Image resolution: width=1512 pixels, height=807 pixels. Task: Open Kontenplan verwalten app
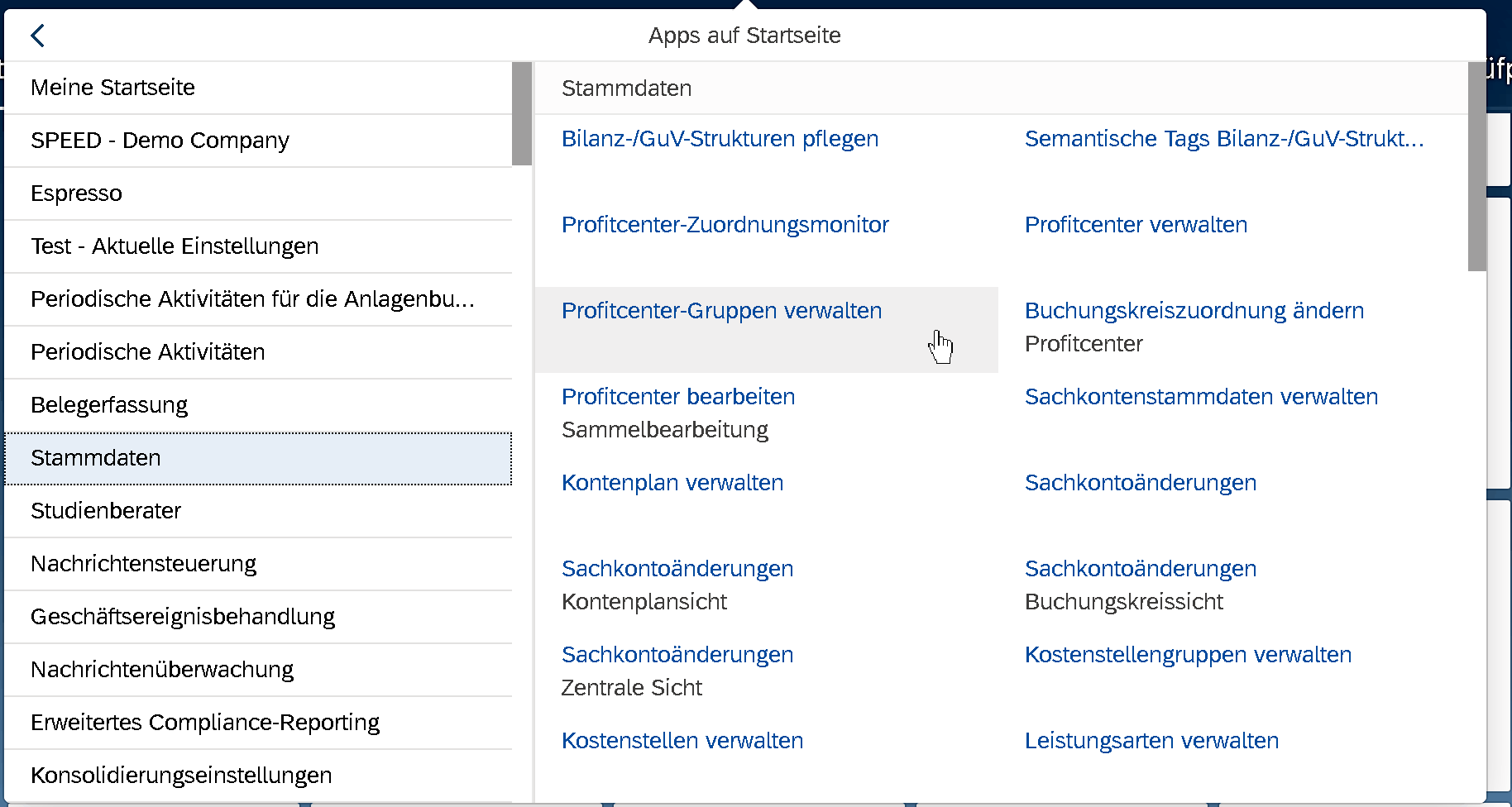(x=672, y=483)
